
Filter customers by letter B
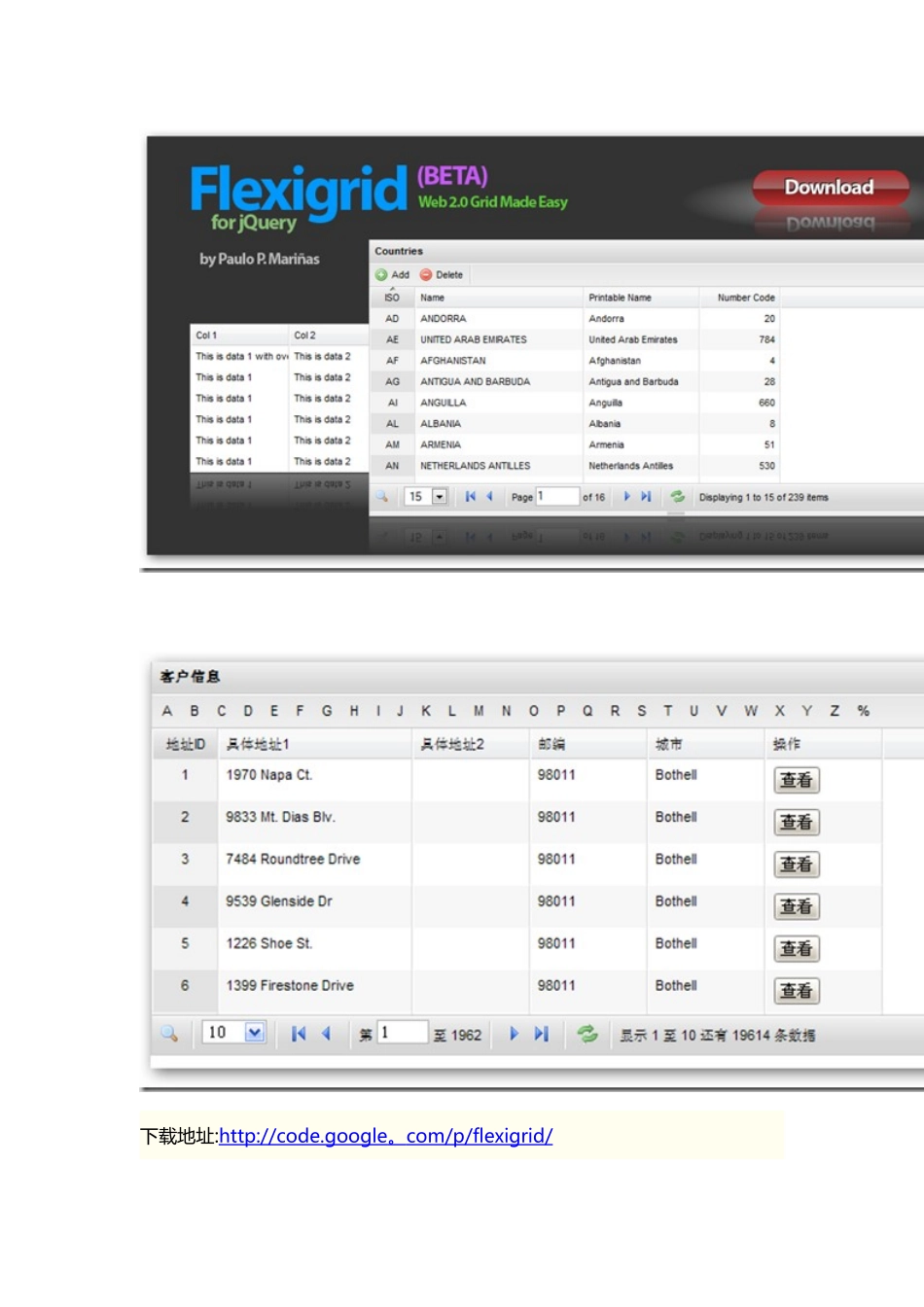[x=195, y=711]
